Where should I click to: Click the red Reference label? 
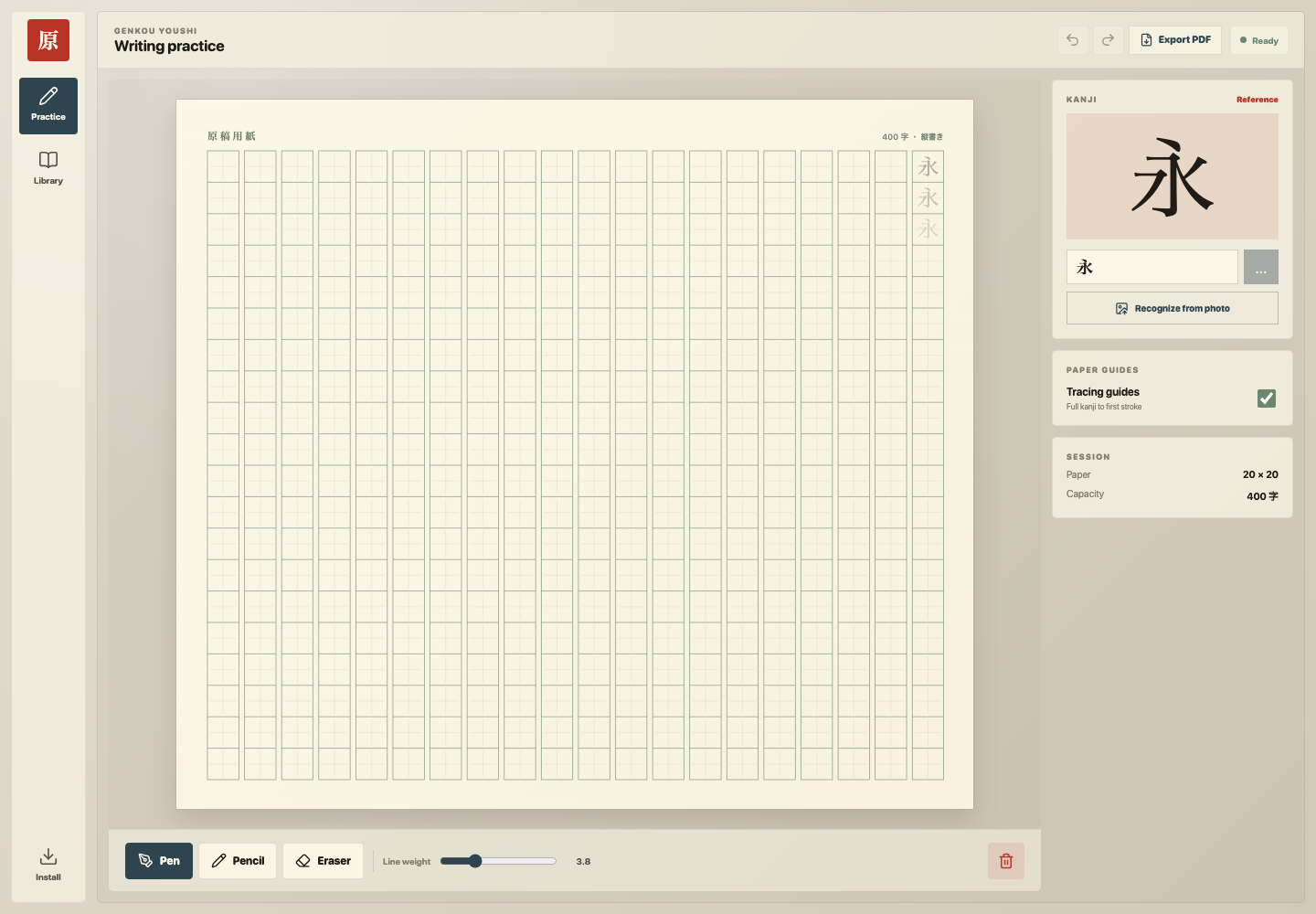pos(1258,100)
